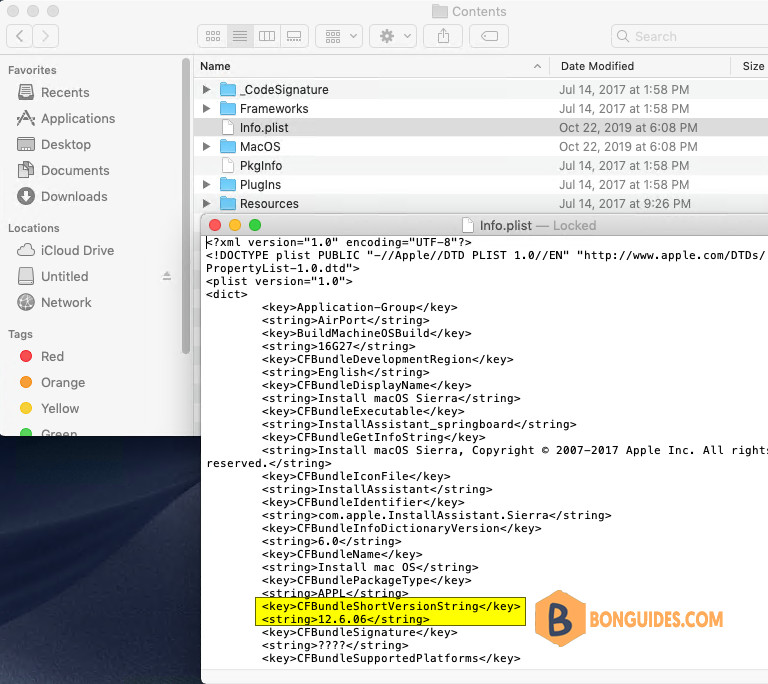Select the Orange tag
Viewport: 768px width, 684px height.
52,382
